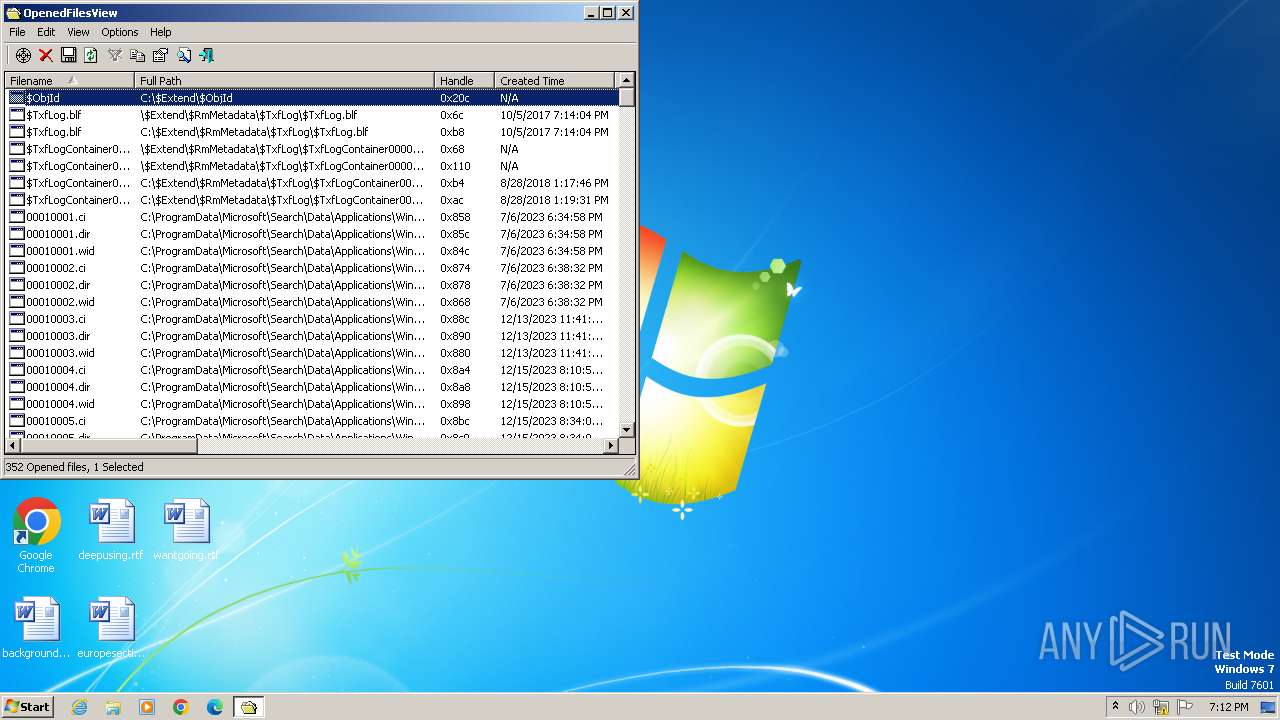Open Windows Media Player from taskbar
The image size is (1280, 720).
tap(147, 707)
